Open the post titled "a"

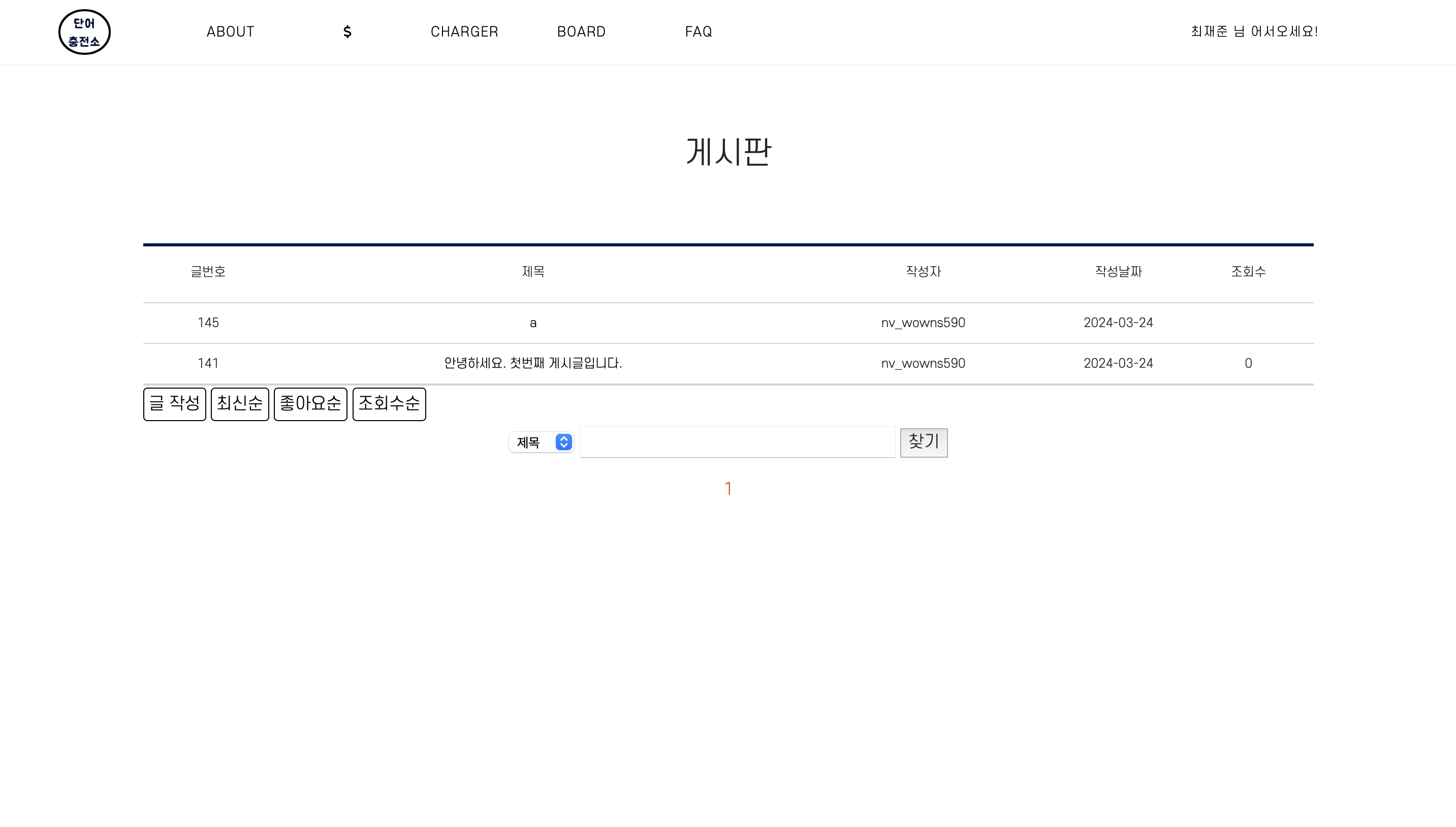tap(532, 323)
